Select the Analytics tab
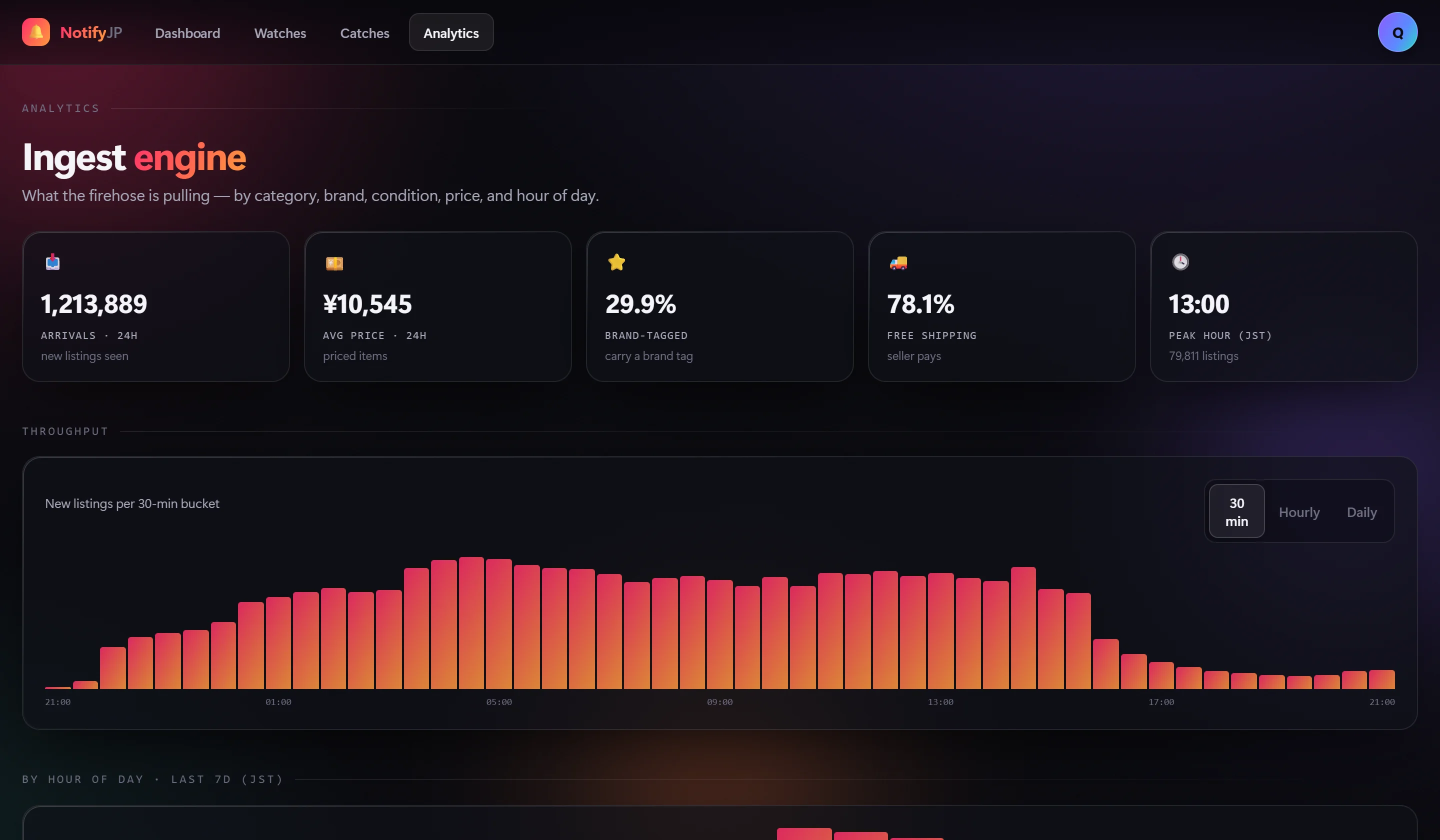 [451, 33]
